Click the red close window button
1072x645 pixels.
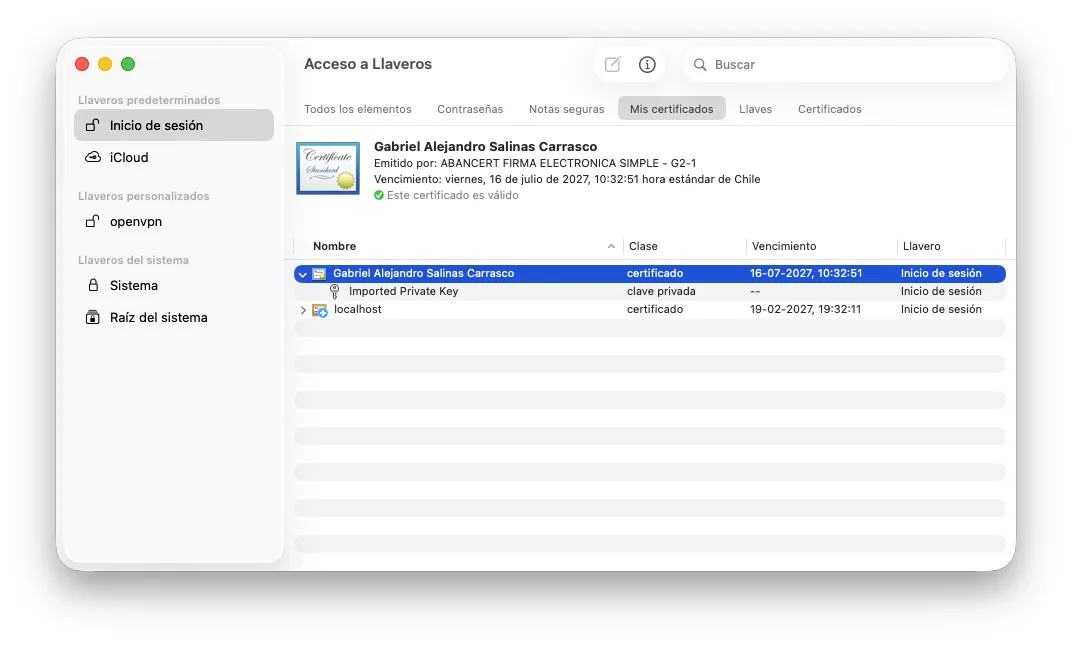(82, 64)
